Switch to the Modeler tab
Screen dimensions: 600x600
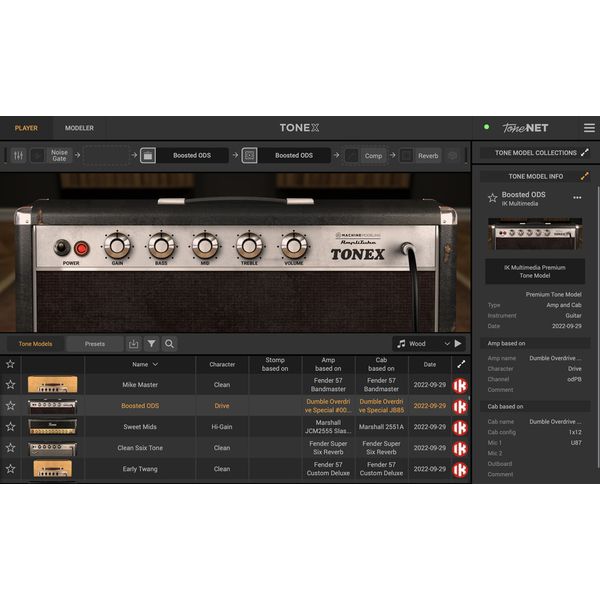[79, 128]
